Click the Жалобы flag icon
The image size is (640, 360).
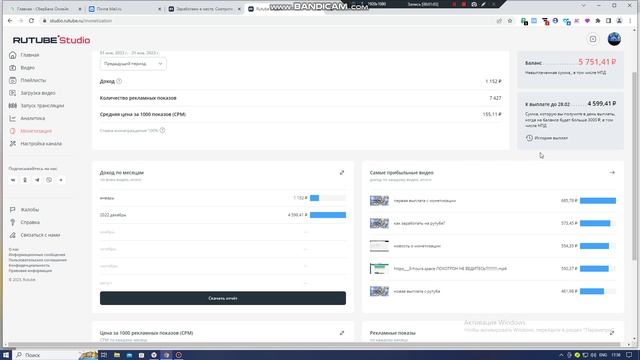(13, 209)
